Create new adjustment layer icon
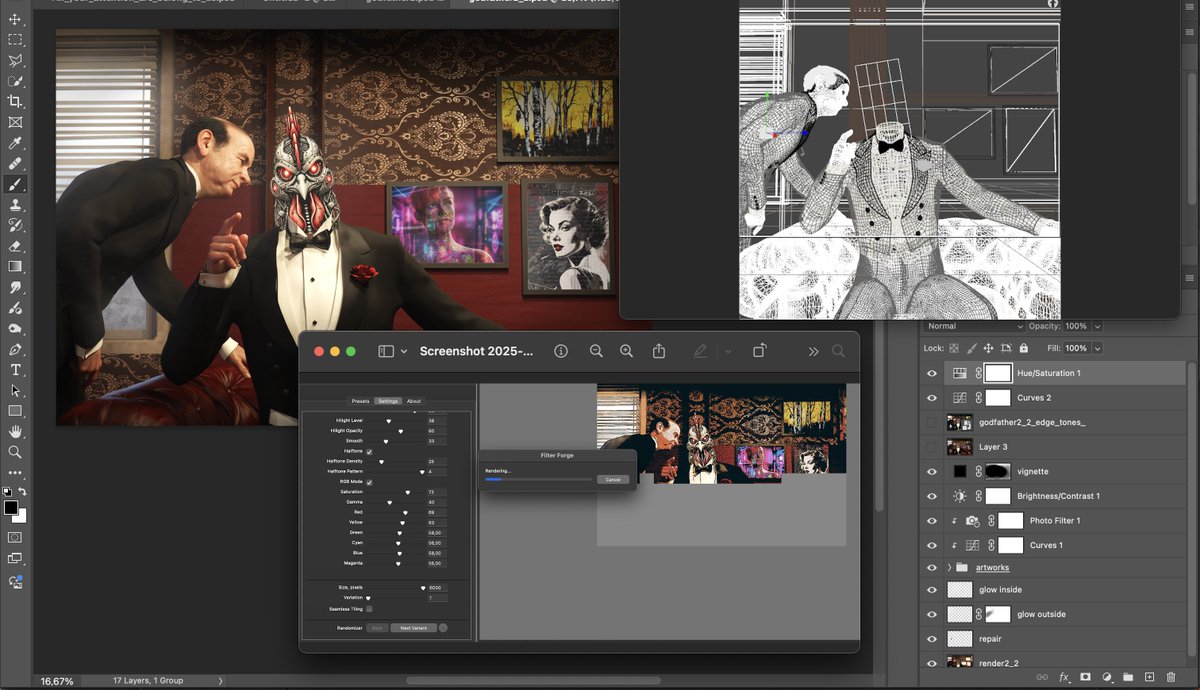Screen dimensions: 1200x690 point(1107,677)
